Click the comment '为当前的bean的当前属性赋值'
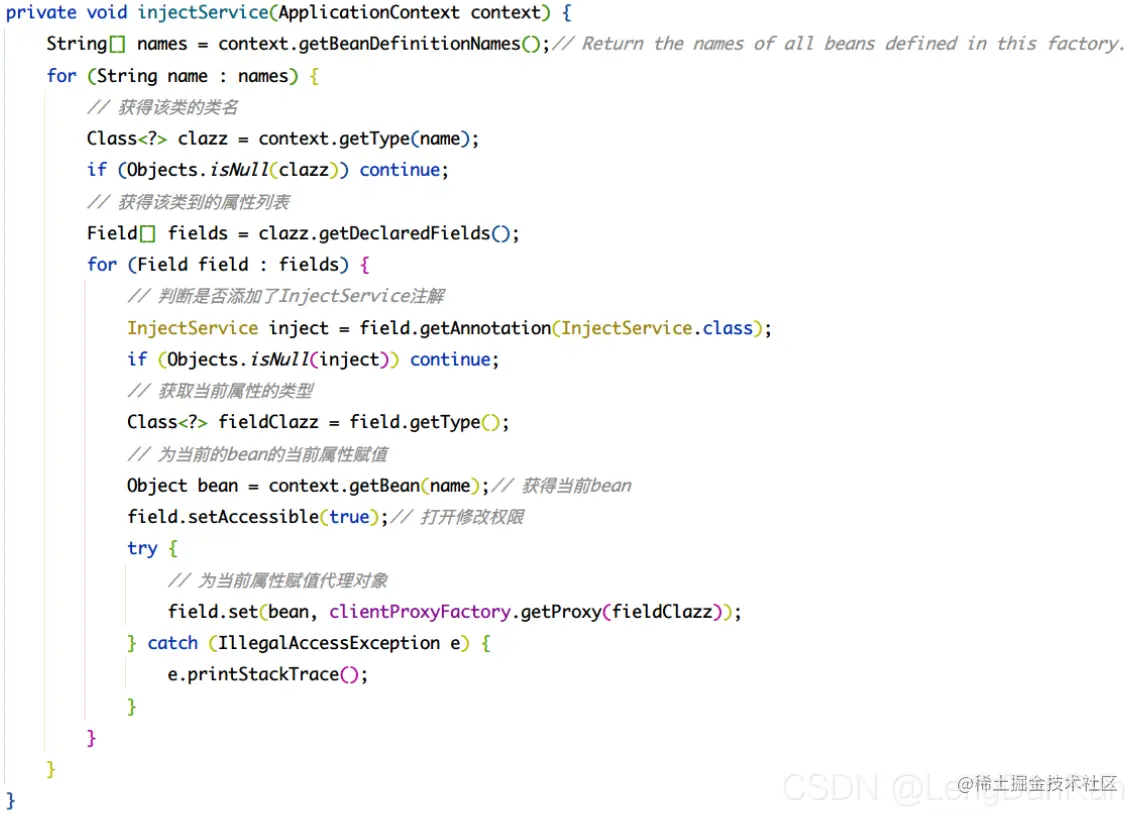The height and width of the screenshot is (816, 1140). click(257, 454)
